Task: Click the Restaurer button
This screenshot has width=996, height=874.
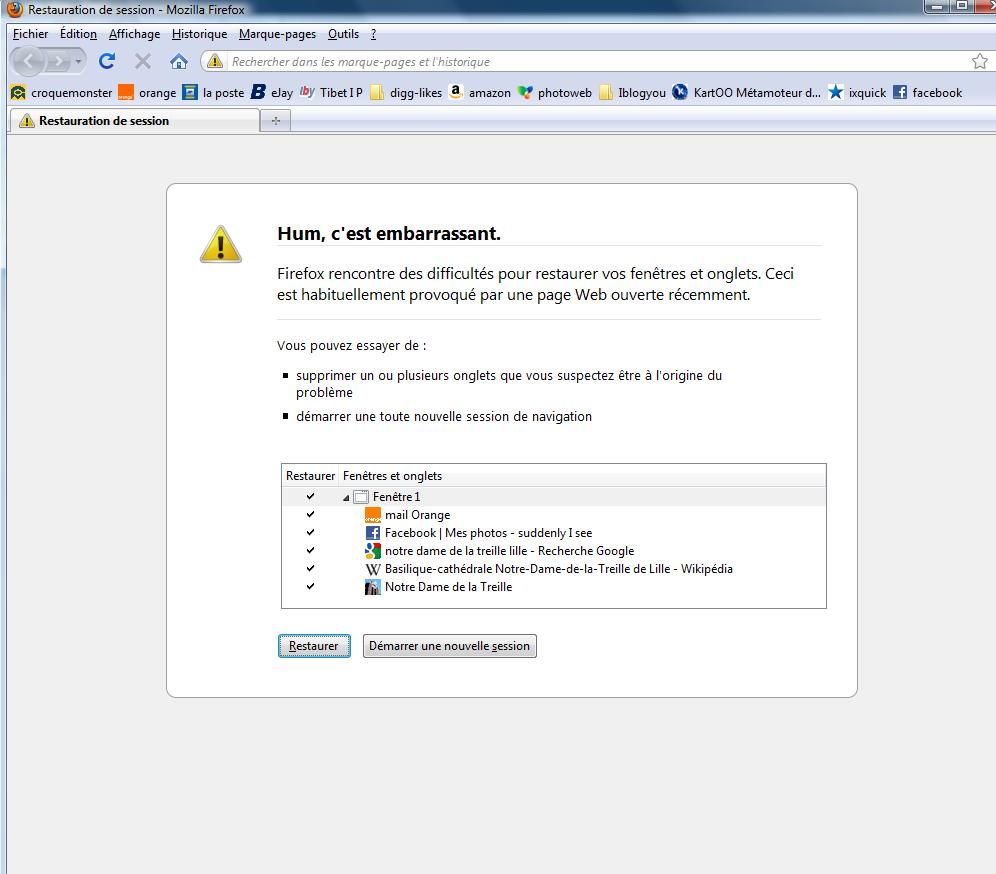Action: [x=314, y=646]
